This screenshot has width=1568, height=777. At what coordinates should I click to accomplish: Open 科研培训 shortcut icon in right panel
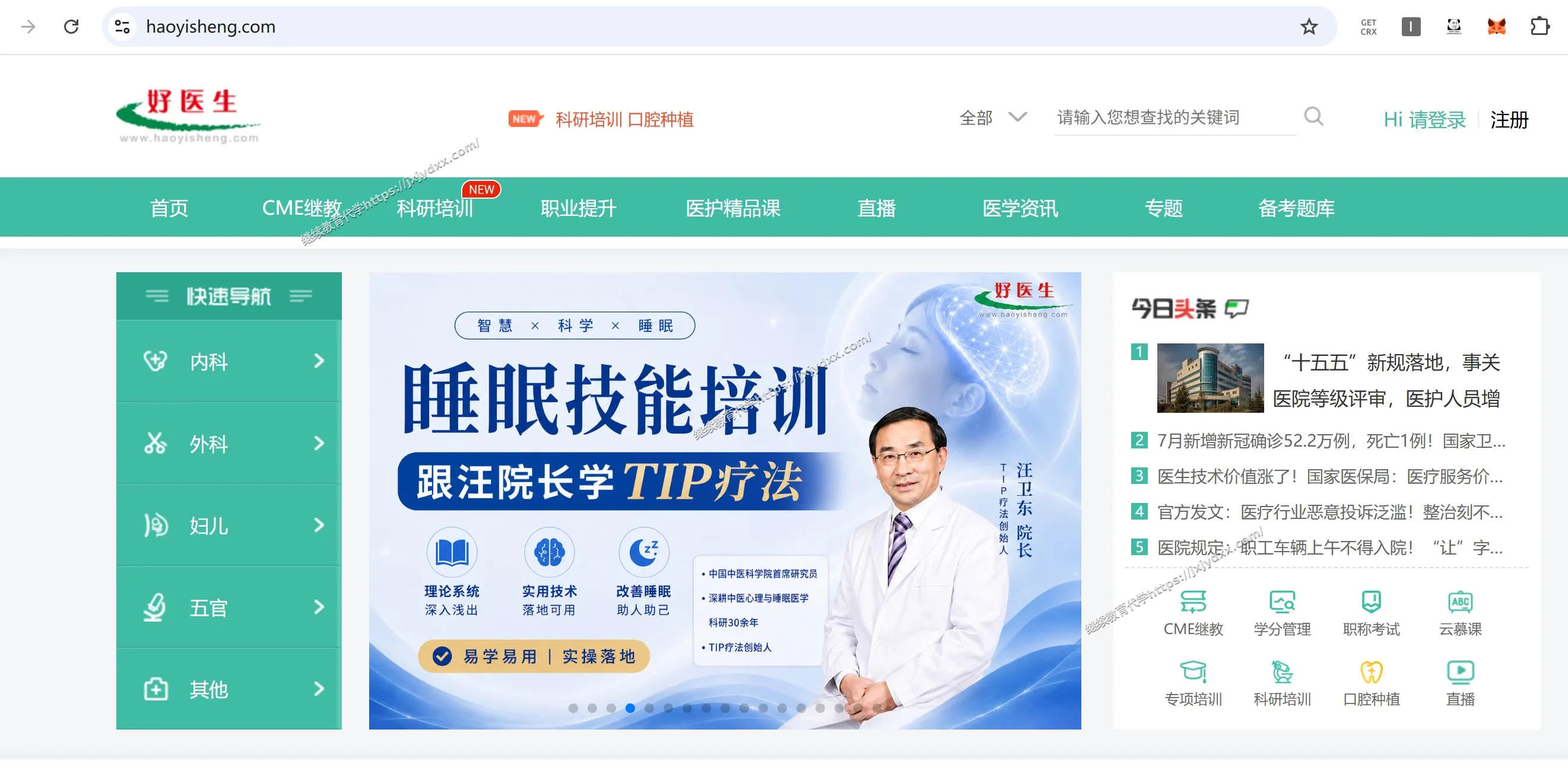tap(1282, 671)
